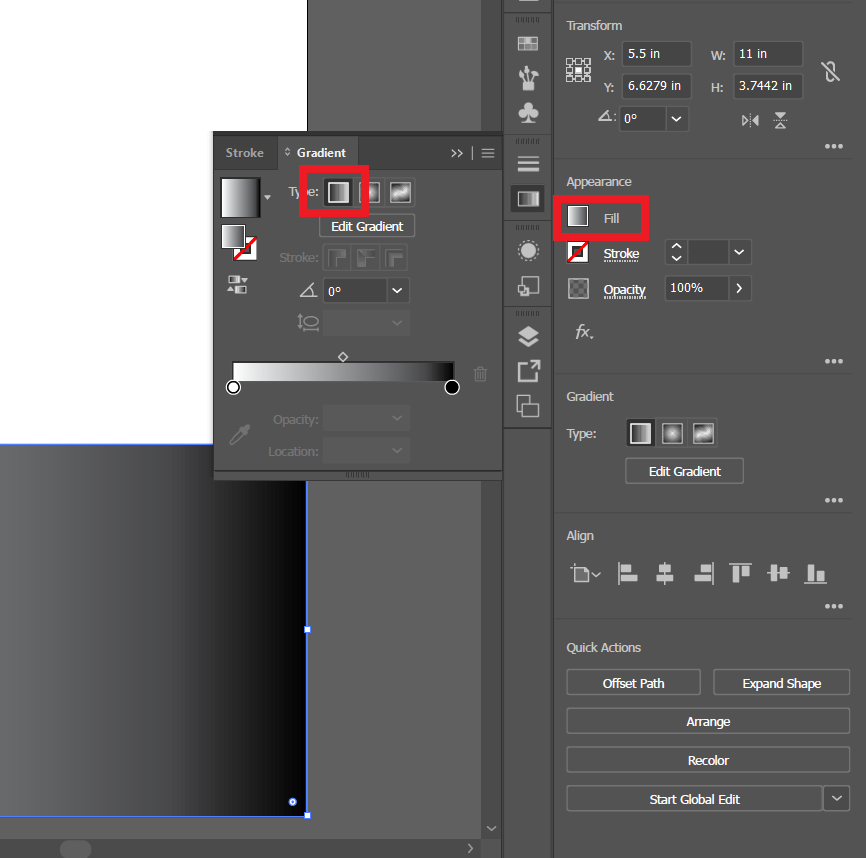Select the radial gradient type in Properties
Screen dimensions: 866x858
pos(671,433)
